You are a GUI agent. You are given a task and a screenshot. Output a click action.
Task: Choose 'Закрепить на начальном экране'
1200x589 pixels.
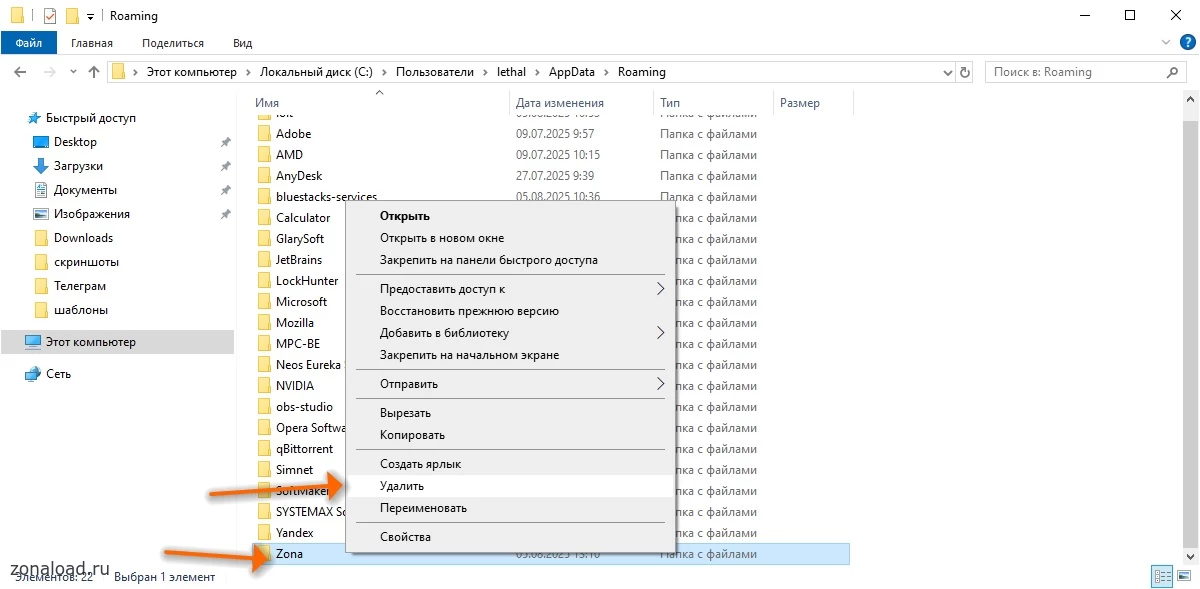pyautogui.click(x=469, y=355)
